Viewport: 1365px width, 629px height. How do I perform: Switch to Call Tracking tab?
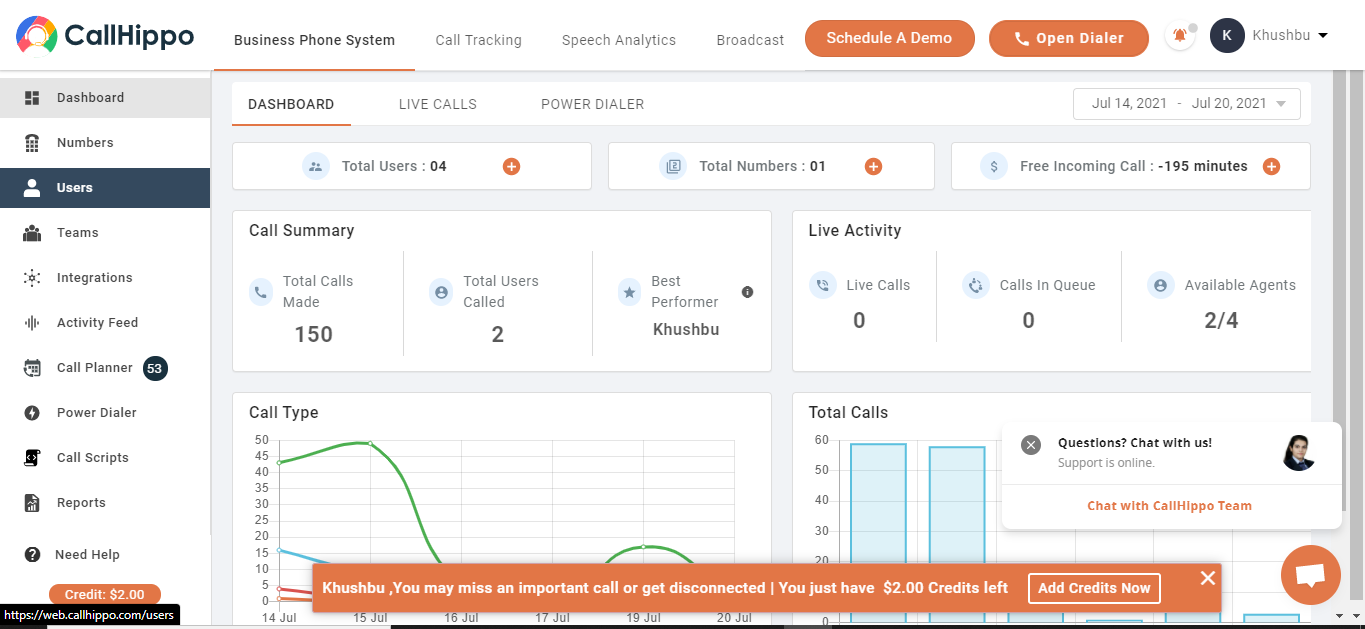tap(478, 41)
